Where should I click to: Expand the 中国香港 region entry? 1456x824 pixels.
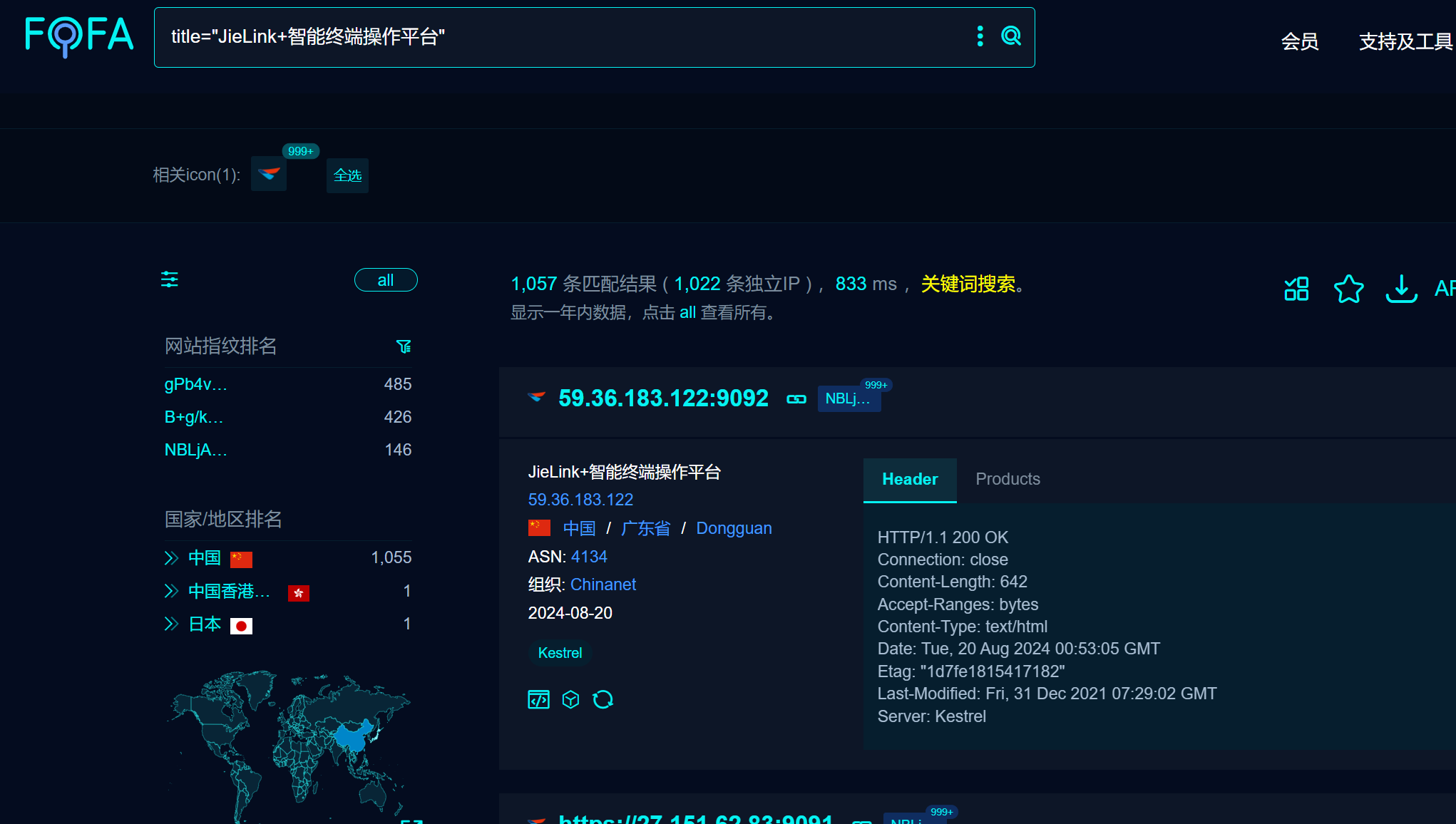click(x=171, y=591)
